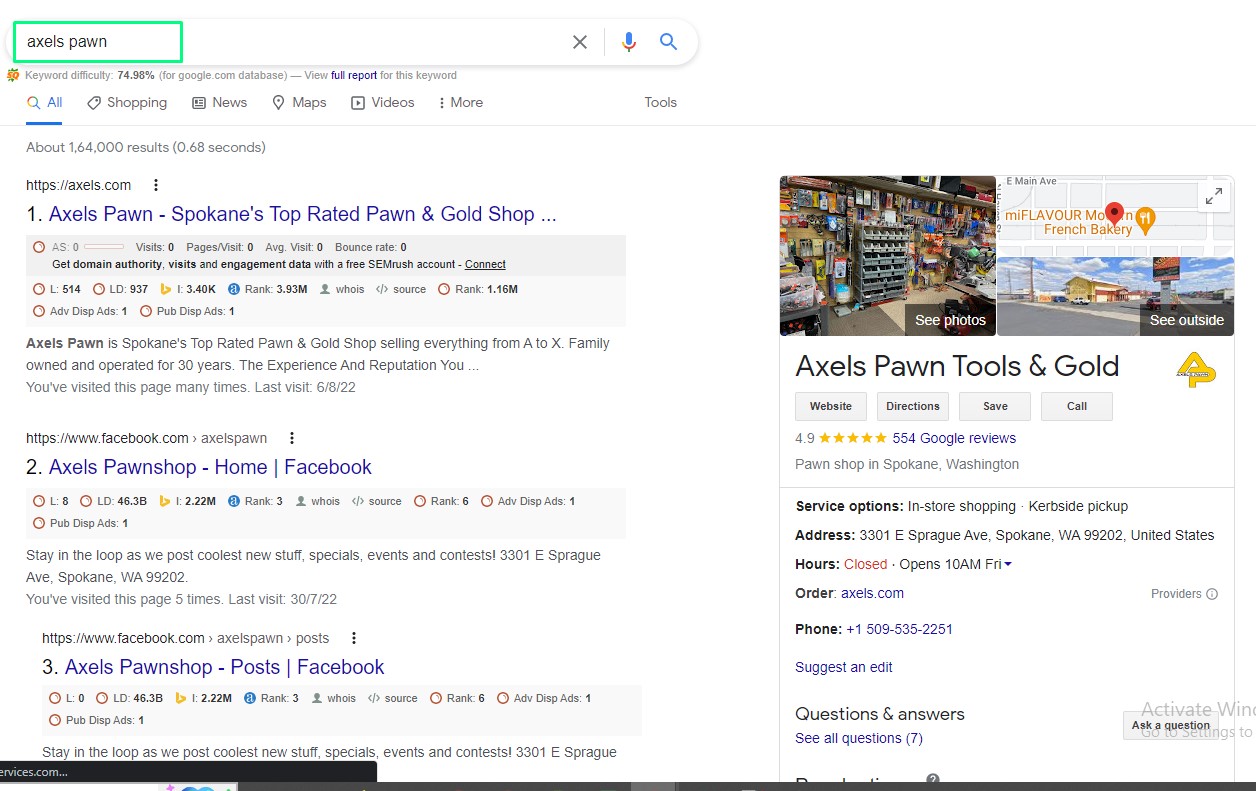Open Axels Pawnshop - Home Facebook result

pyautogui.click(x=210, y=467)
